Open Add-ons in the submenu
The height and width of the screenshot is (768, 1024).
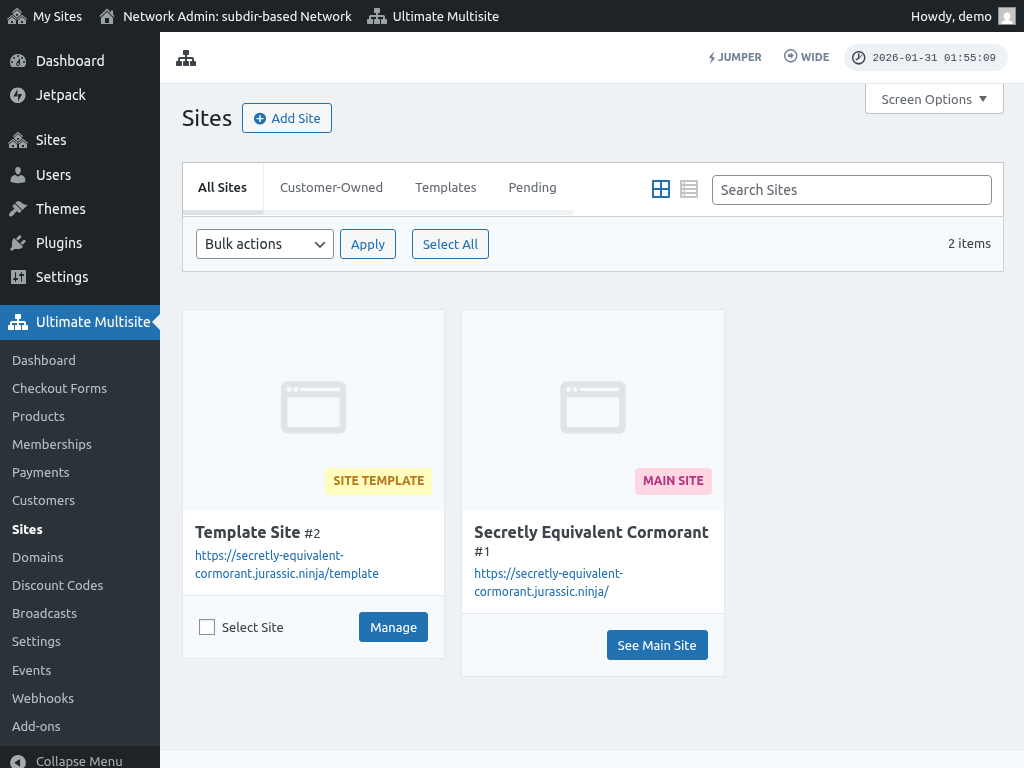click(x=36, y=727)
